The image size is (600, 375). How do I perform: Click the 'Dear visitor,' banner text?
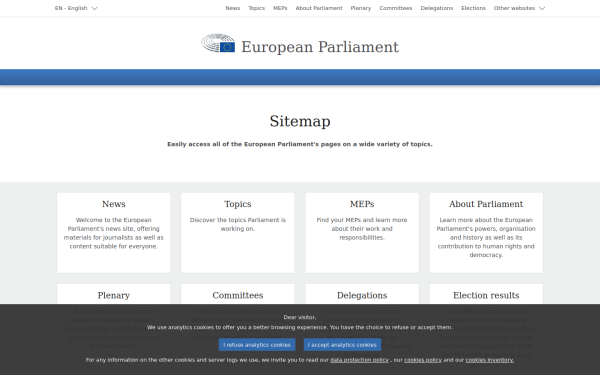300,317
